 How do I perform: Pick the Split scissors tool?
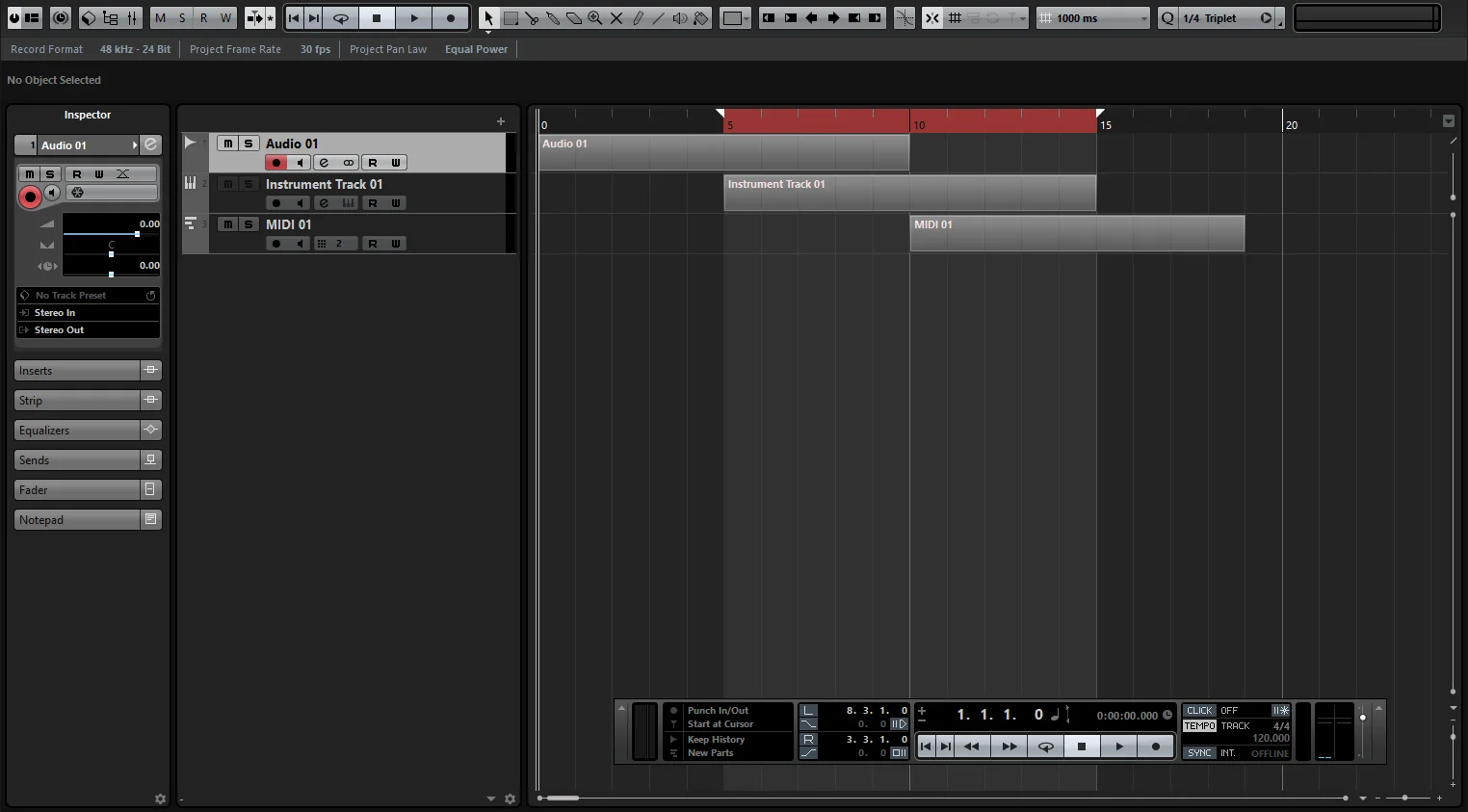pyautogui.click(x=532, y=18)
